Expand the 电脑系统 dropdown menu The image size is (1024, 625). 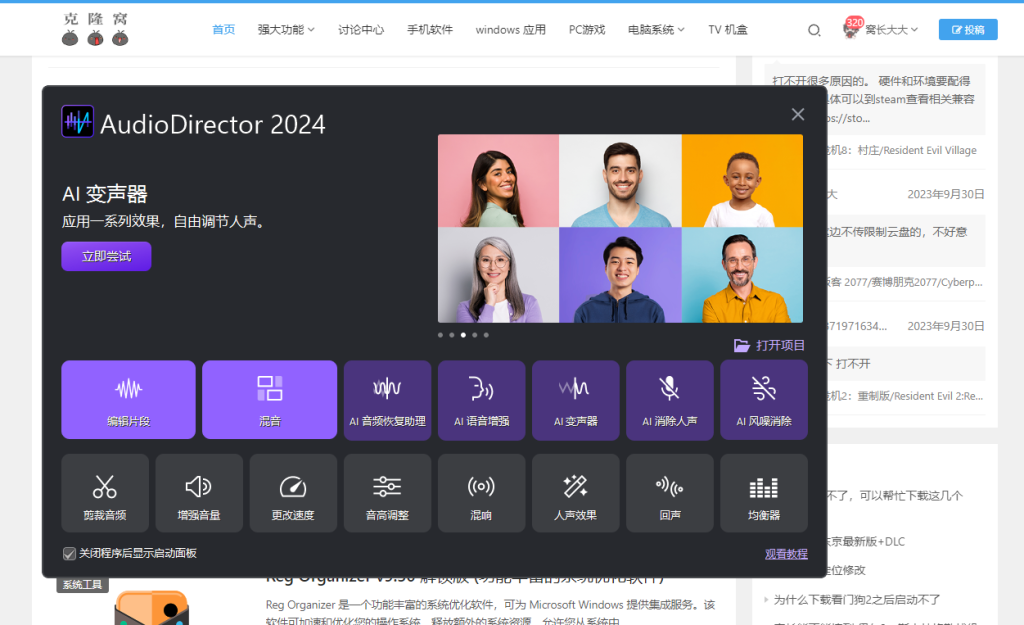coord(656,29)
